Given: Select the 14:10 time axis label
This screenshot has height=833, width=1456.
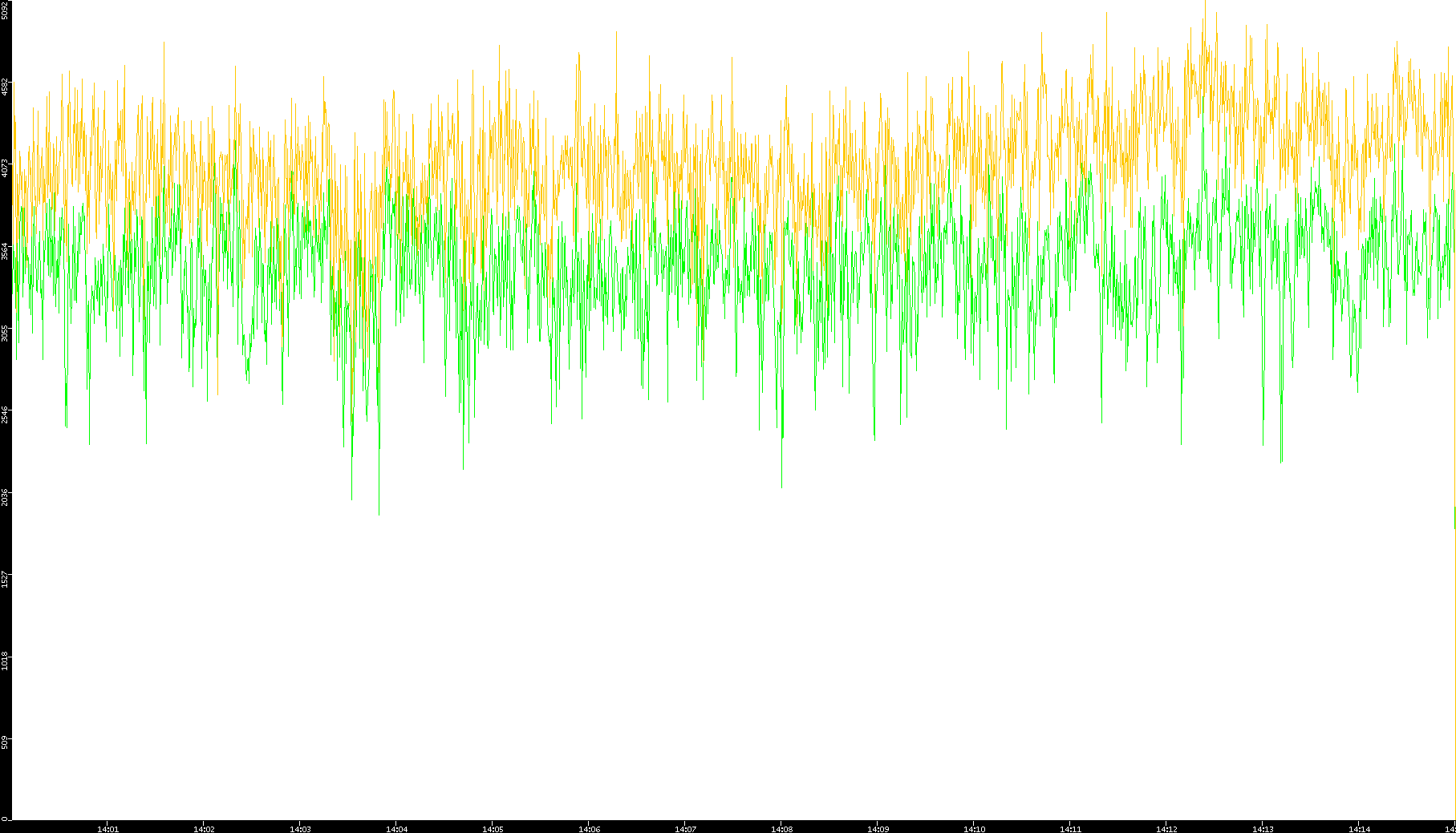Looking at the screenshot, I should click(x=974, y=829).
